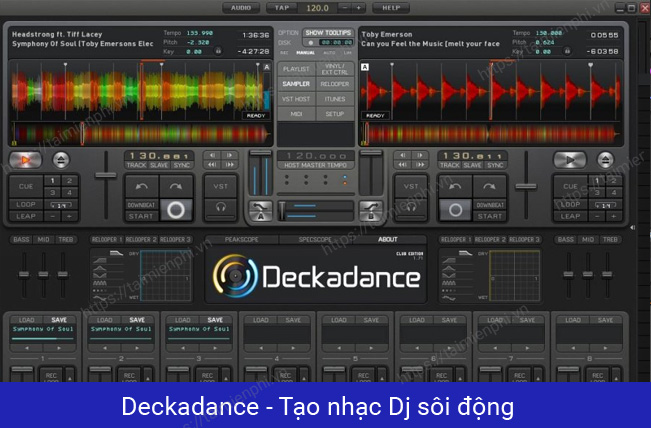The width and height of the screenshot is (651, 428).
Task: Click left deck nudge forward arrow
Action: [176, 186]
